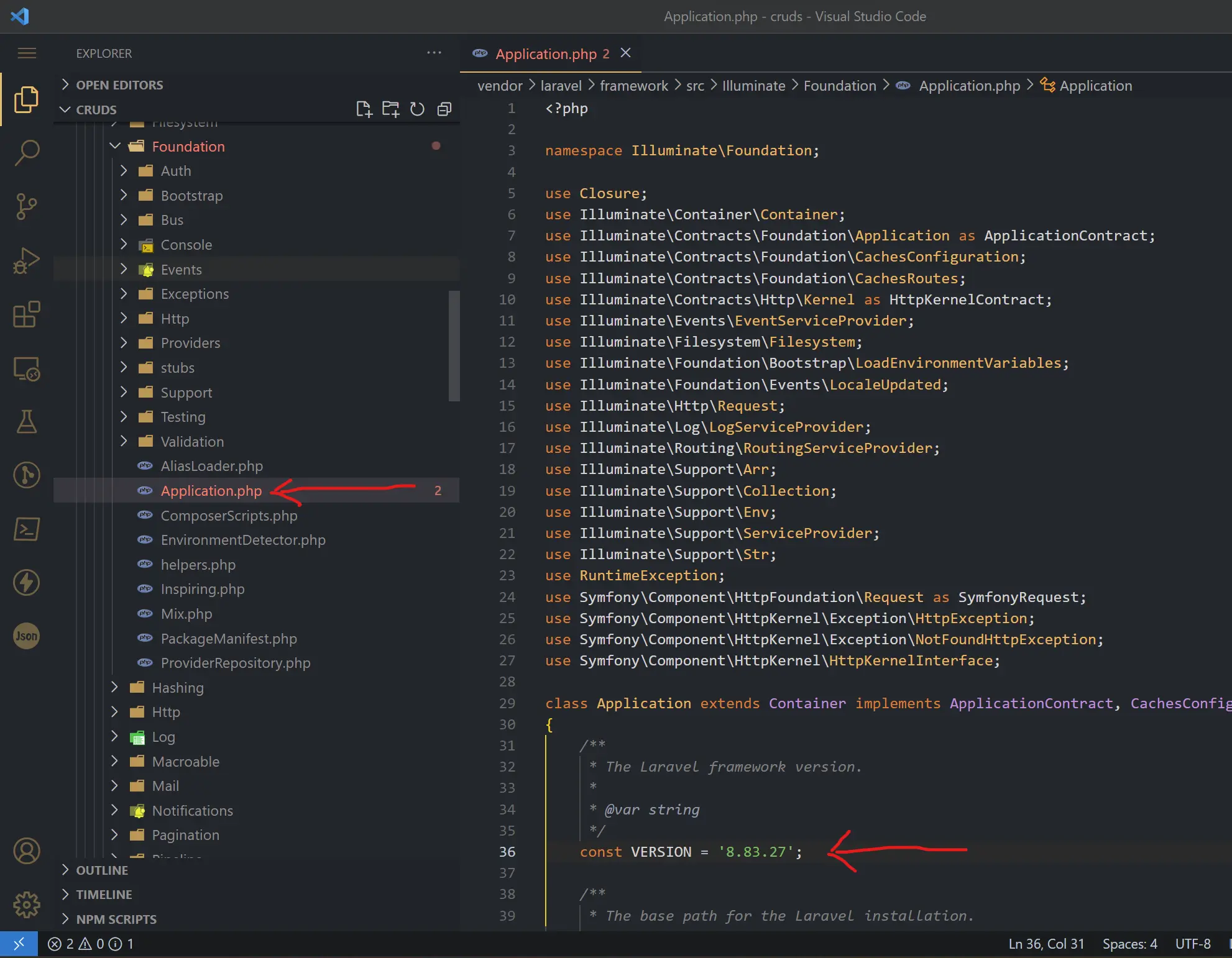Expand the NPM SCRIPTS section

click(116, 919)
